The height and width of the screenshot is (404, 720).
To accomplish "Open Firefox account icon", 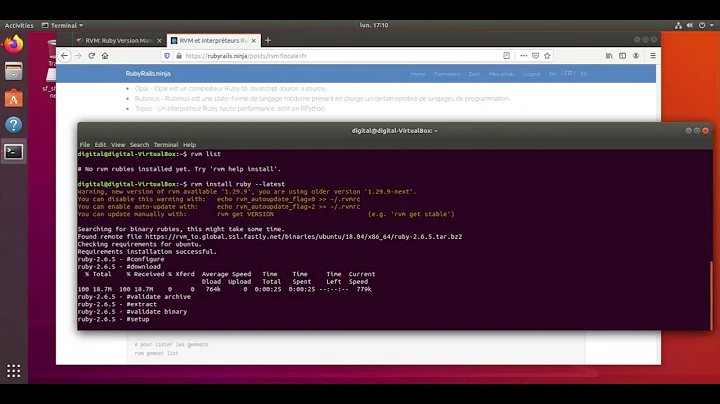I will coord(636,56).
